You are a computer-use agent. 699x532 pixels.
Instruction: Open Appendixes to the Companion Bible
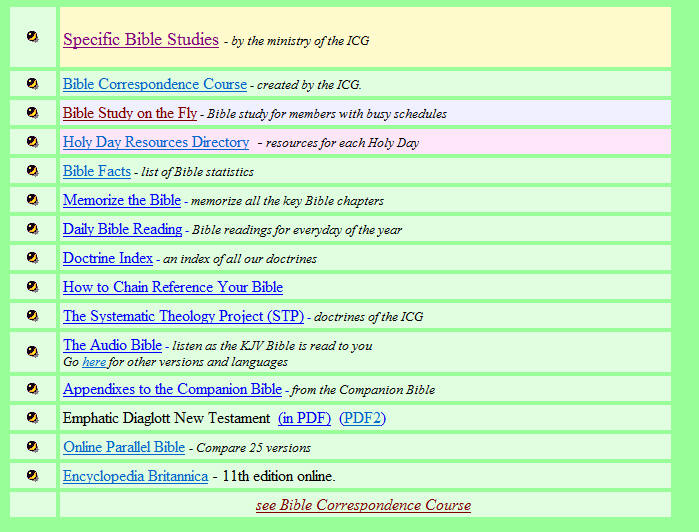(173, 389)
